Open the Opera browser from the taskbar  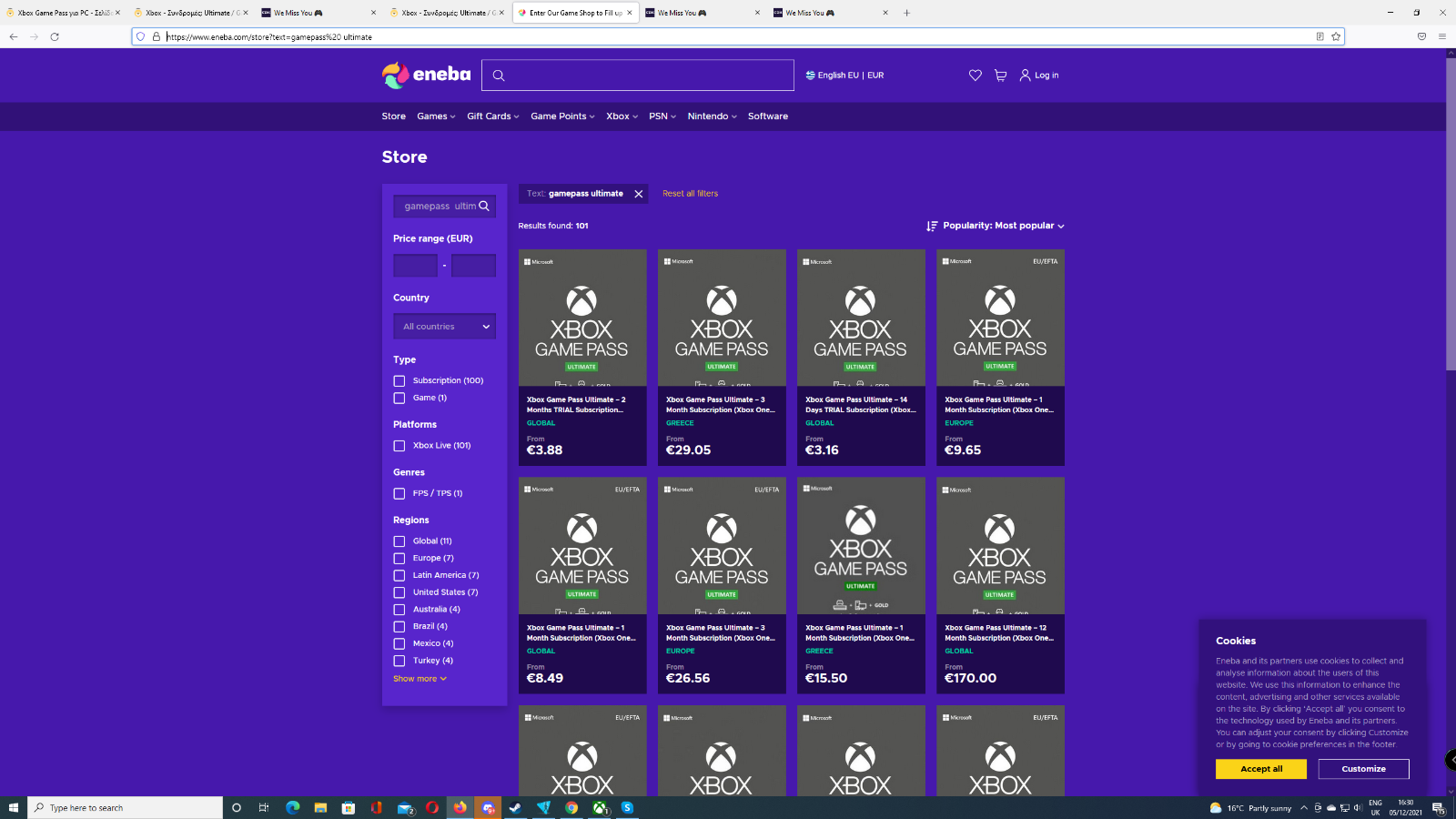pos(432,807)
